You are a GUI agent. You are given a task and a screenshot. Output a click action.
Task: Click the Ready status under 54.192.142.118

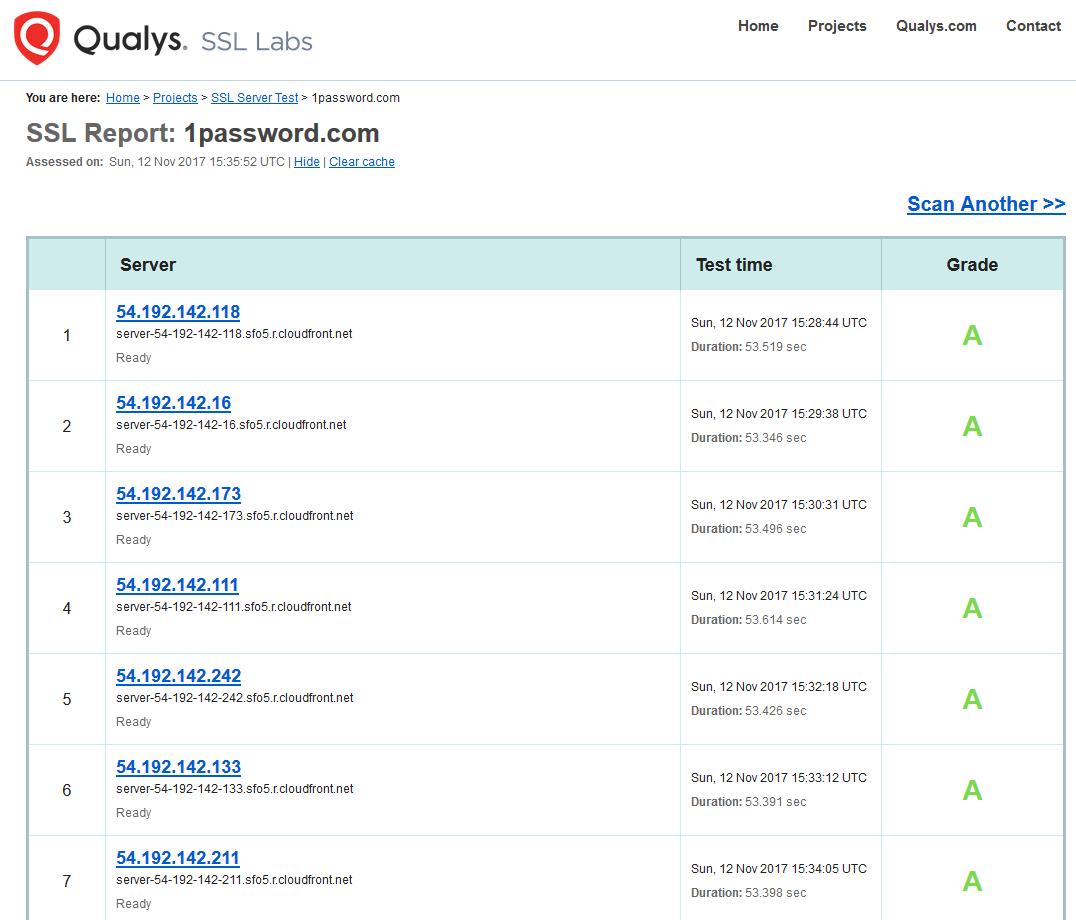coord(134,358)
